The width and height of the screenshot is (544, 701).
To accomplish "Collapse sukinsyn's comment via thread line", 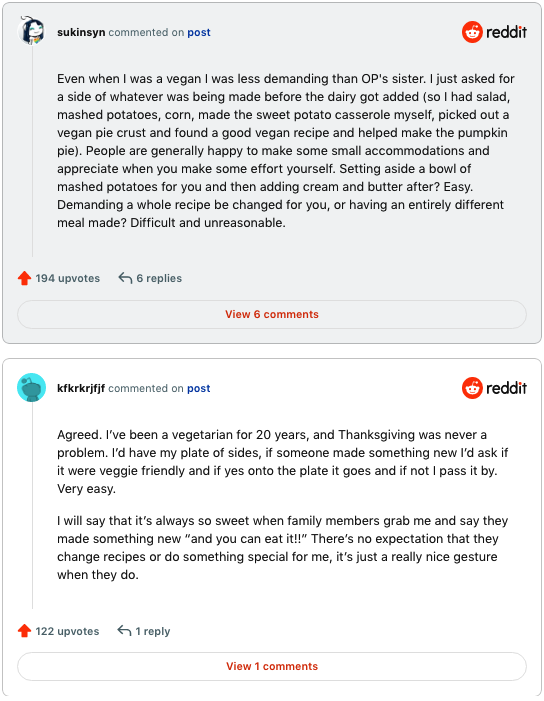I will pyautogui.click(x=32, y=151).
